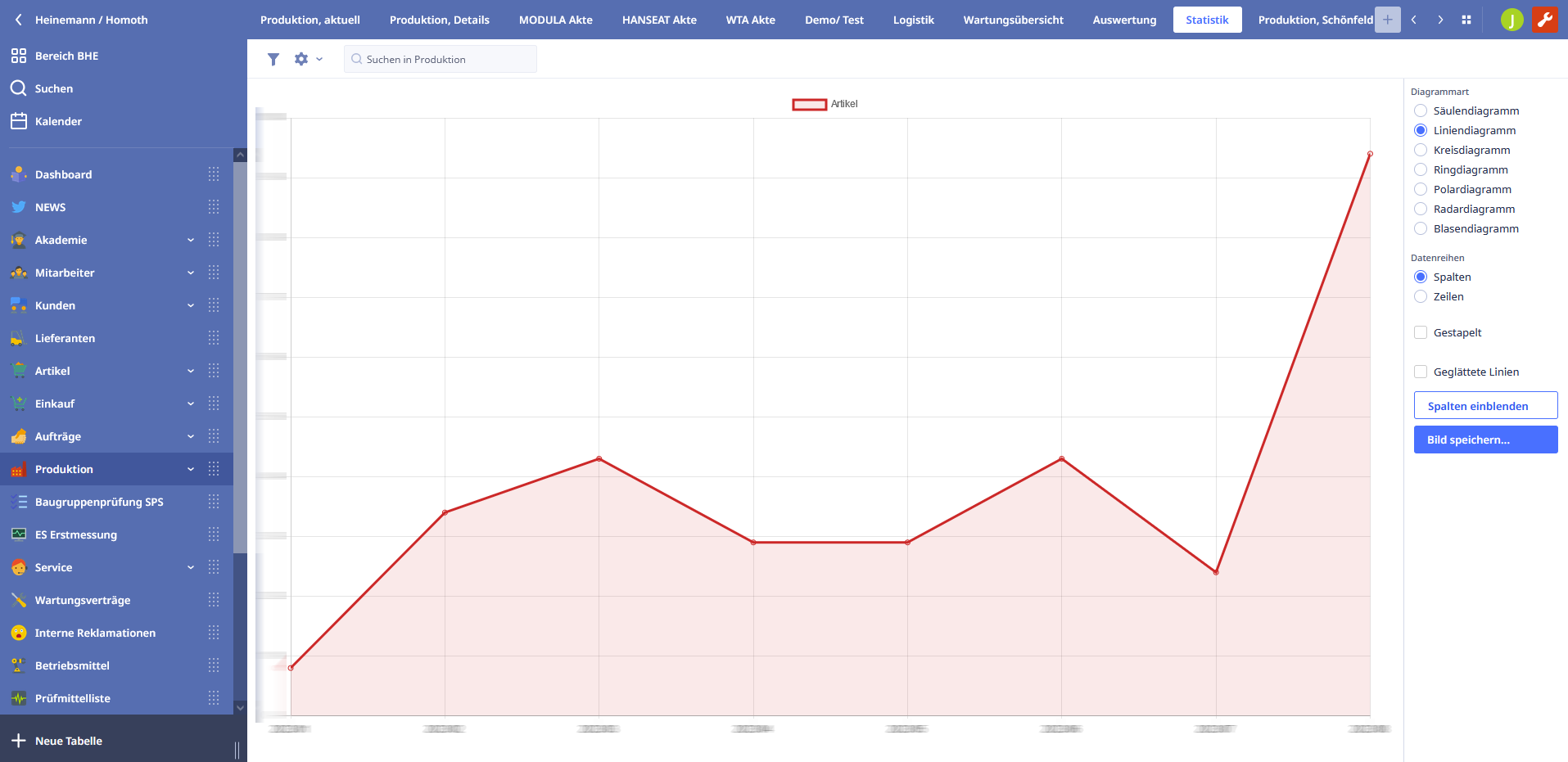Expand the Einkauf submenu chevron

tap(191, 404)
